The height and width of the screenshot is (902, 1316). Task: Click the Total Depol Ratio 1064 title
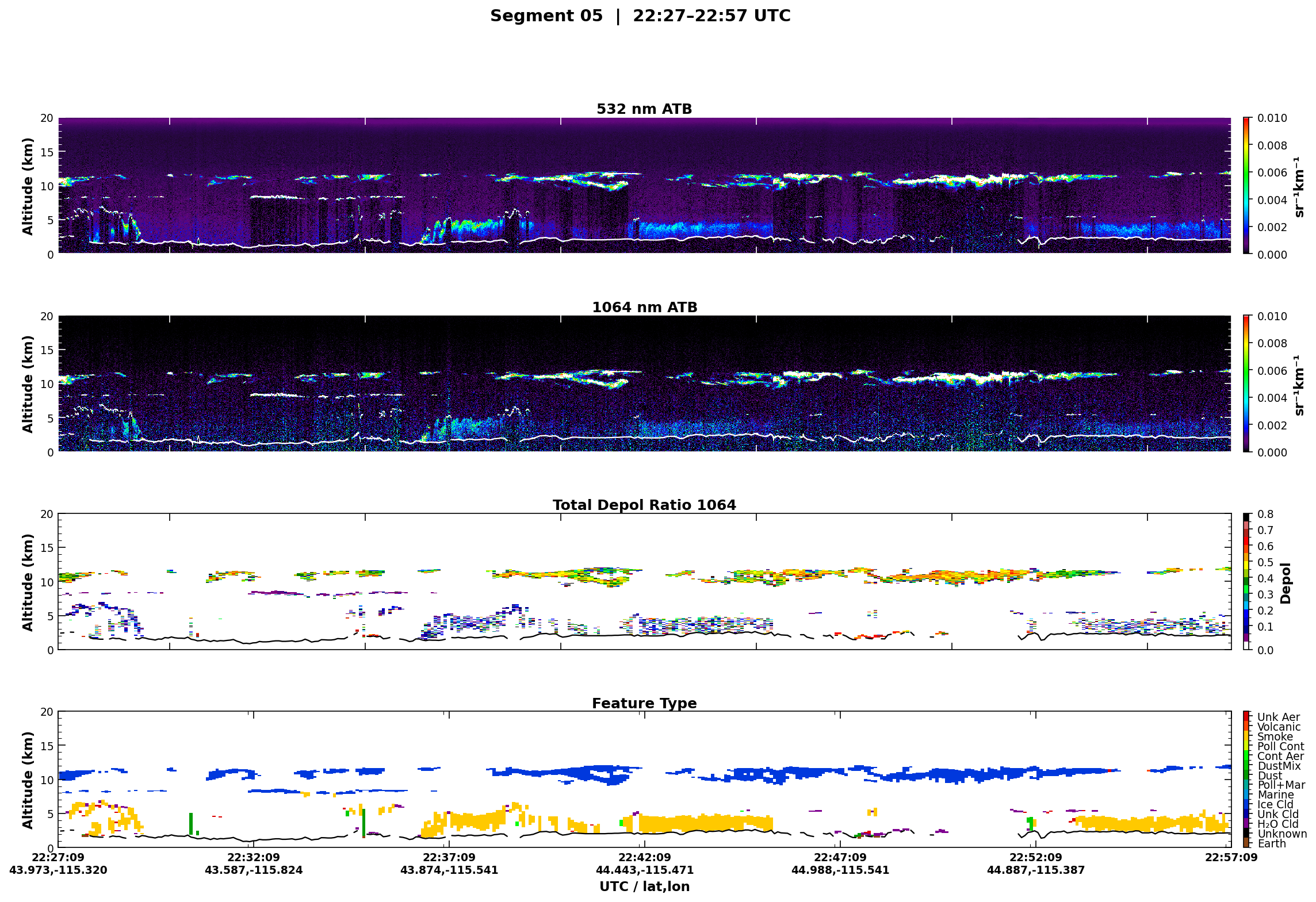tap(644, 505)
